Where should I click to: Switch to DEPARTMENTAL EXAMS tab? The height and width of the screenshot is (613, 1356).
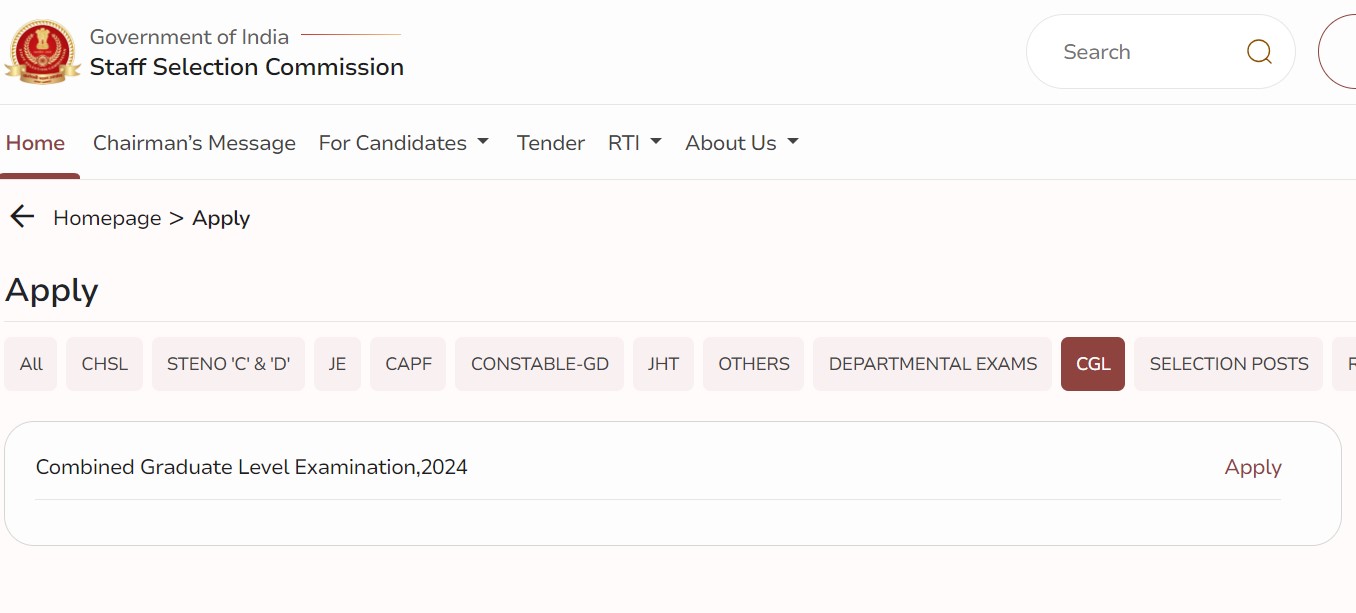click(932, 364)
